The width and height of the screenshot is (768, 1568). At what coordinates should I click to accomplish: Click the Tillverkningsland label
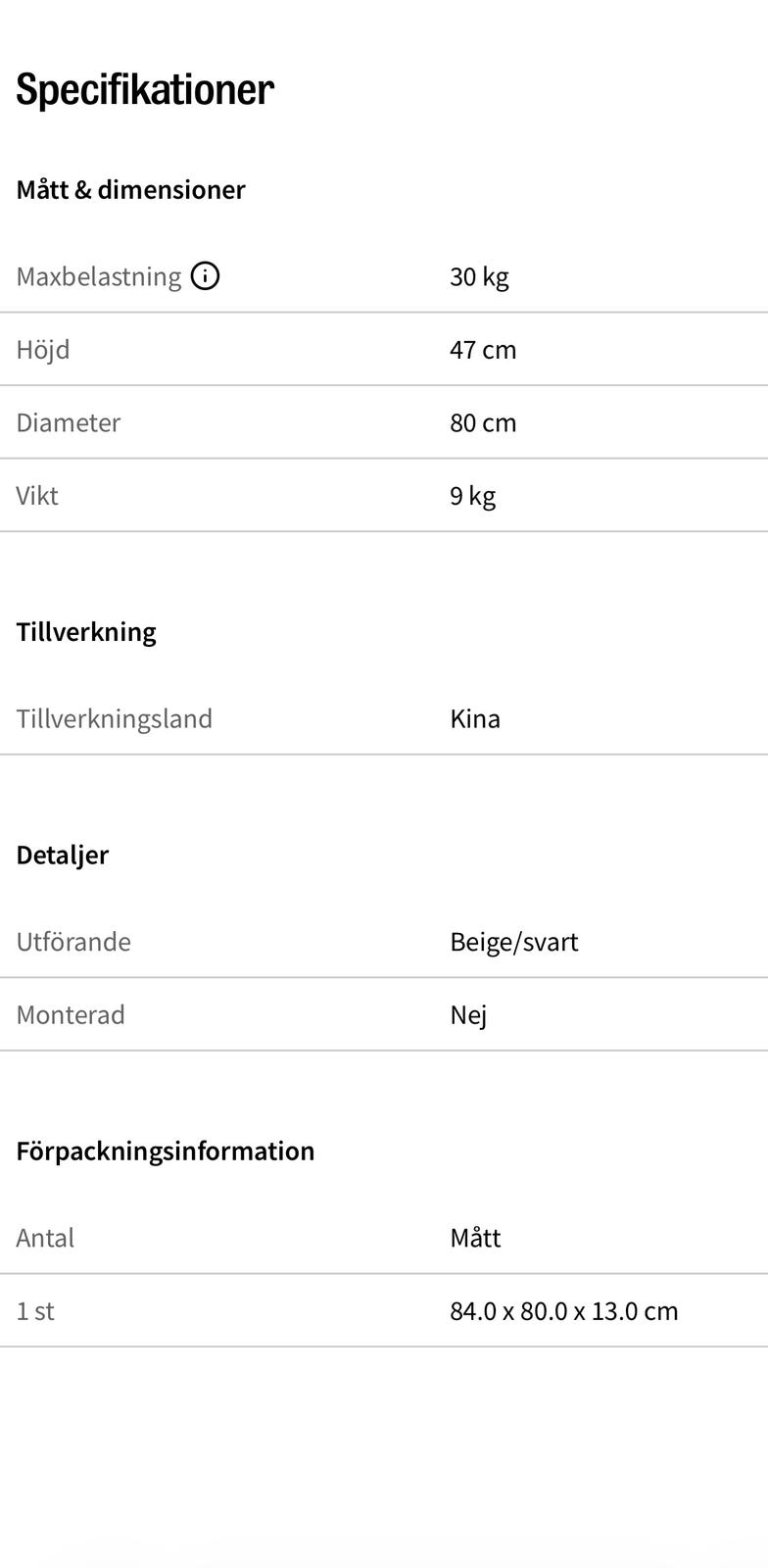pos(115,718)
